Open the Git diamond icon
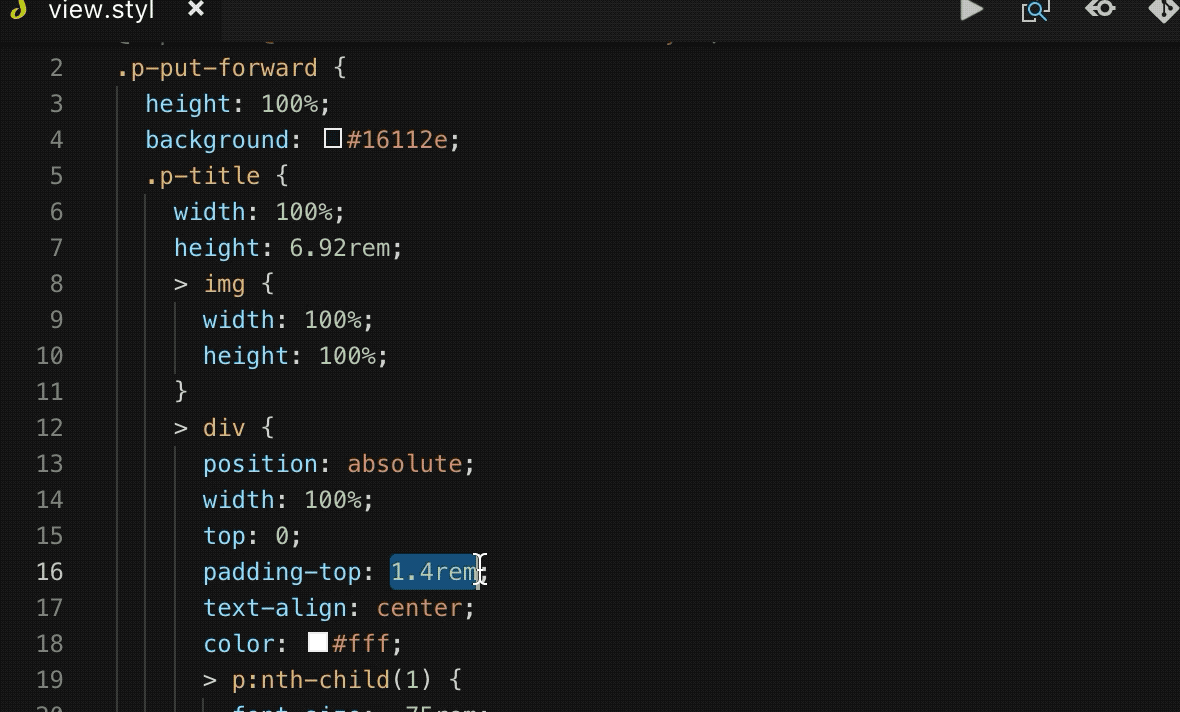 click(1163, 10)
